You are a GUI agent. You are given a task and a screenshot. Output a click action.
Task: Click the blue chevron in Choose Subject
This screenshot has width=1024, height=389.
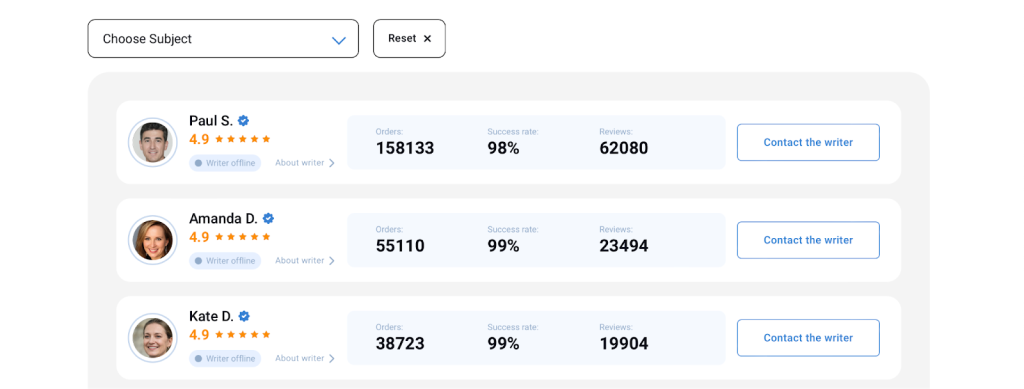338,40
